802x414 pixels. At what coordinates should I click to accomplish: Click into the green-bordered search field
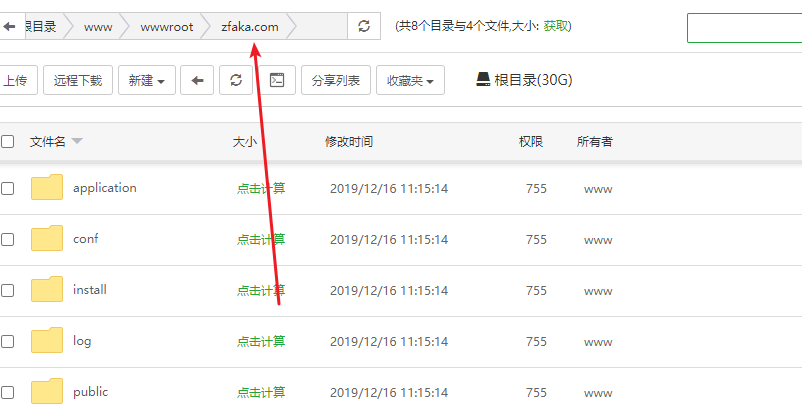[744, 28]
